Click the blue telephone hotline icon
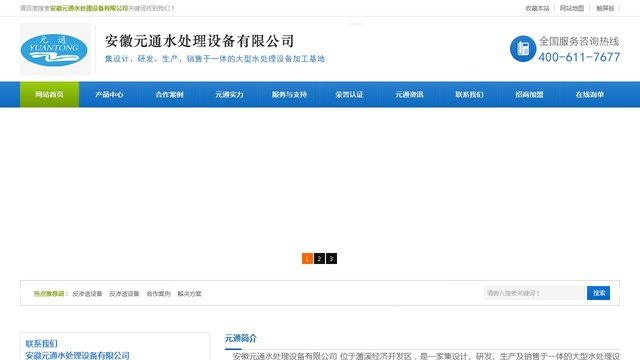This screenshot has width=640, height=360. pos(522,49)
